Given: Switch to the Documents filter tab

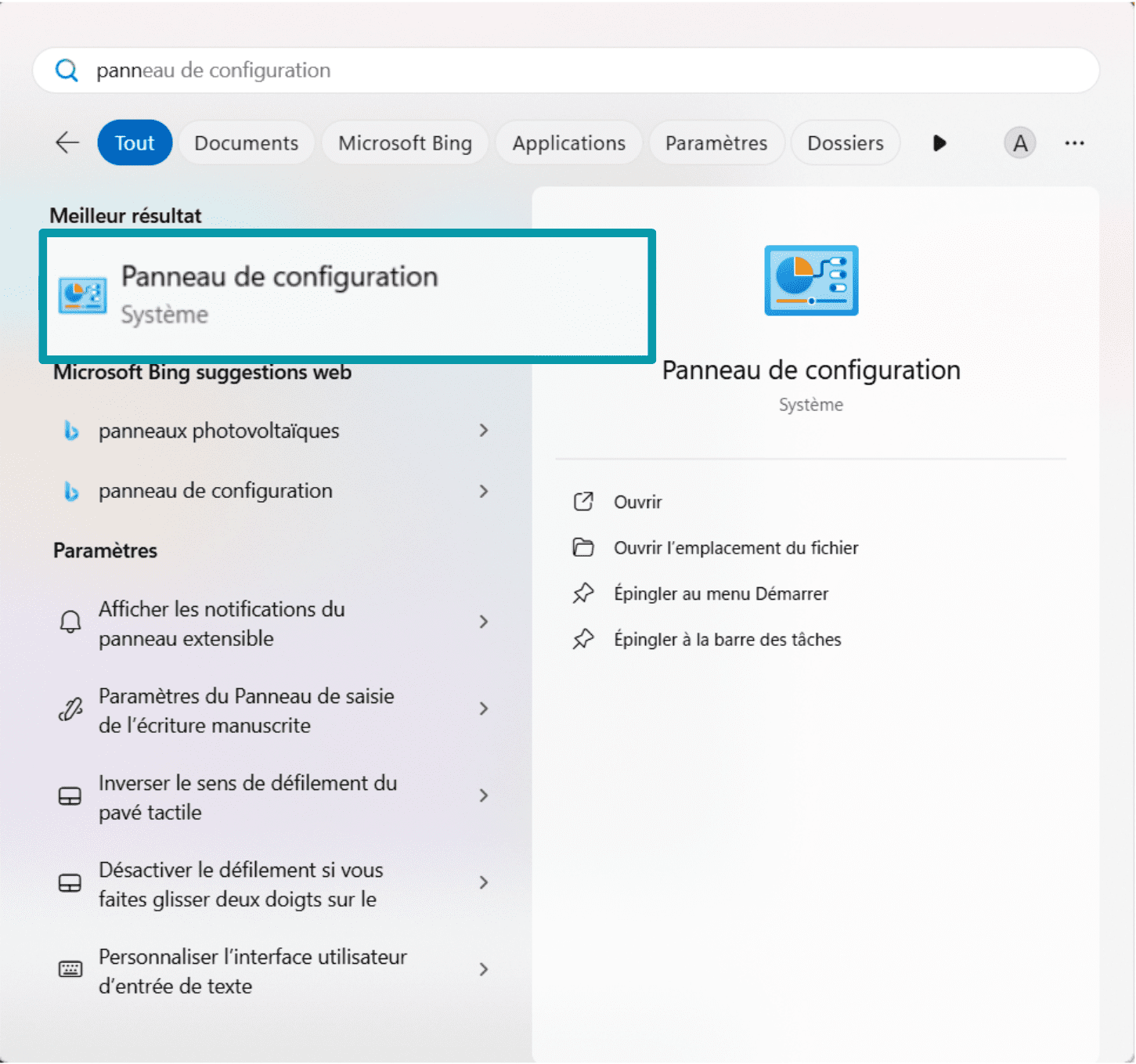Looking at the screenshot, I should pos(246,143).
